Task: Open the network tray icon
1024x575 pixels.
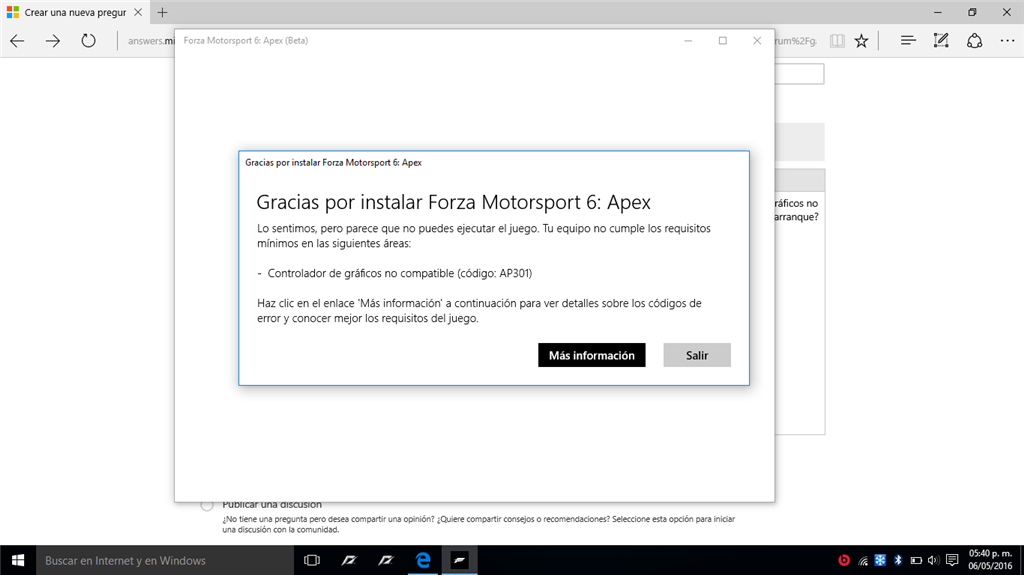Action: (863, 560)
